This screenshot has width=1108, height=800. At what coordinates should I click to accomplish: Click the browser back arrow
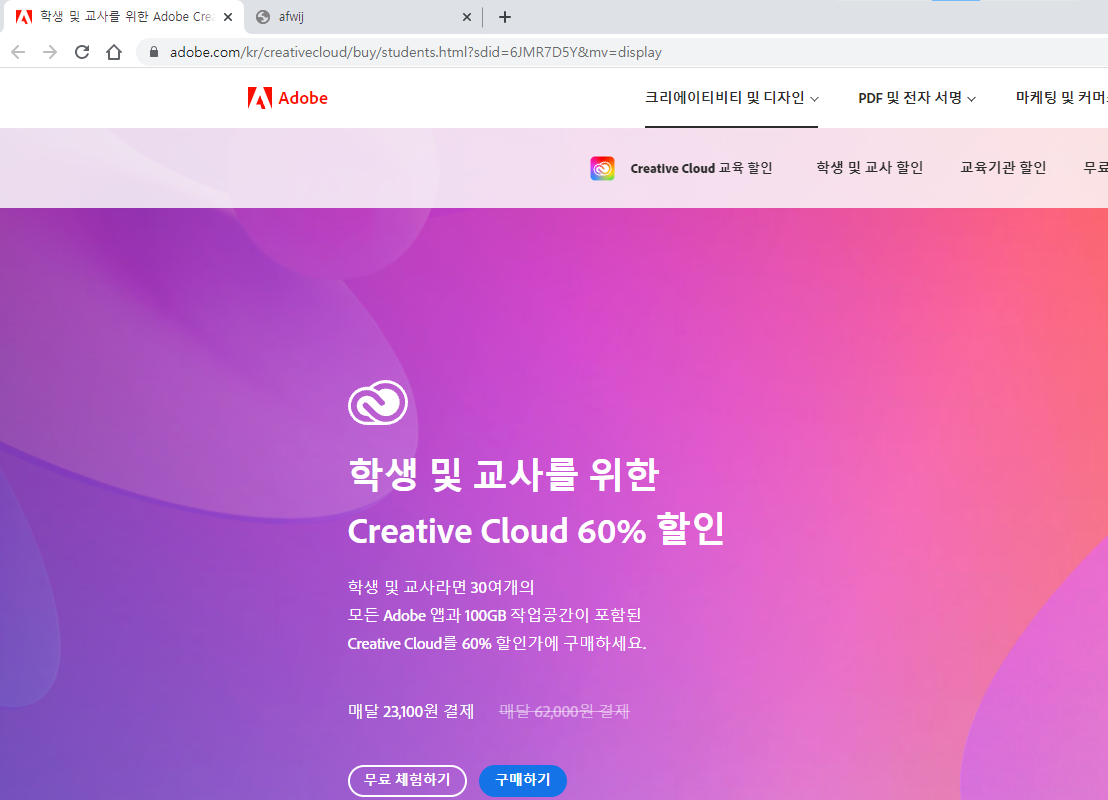(18, 52)
